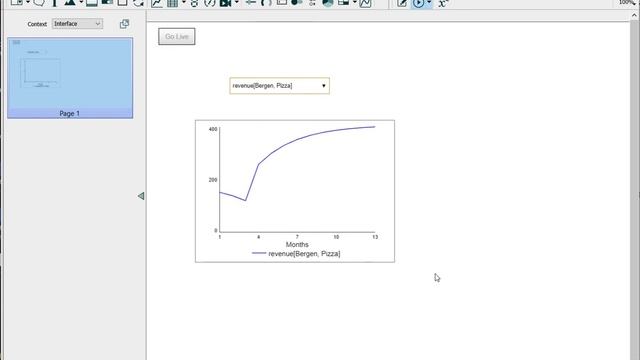Screen dimensions: 640x360
Task: Open the dropdown arrow beside the video camera icon
Action: click(x=236, y=3)
